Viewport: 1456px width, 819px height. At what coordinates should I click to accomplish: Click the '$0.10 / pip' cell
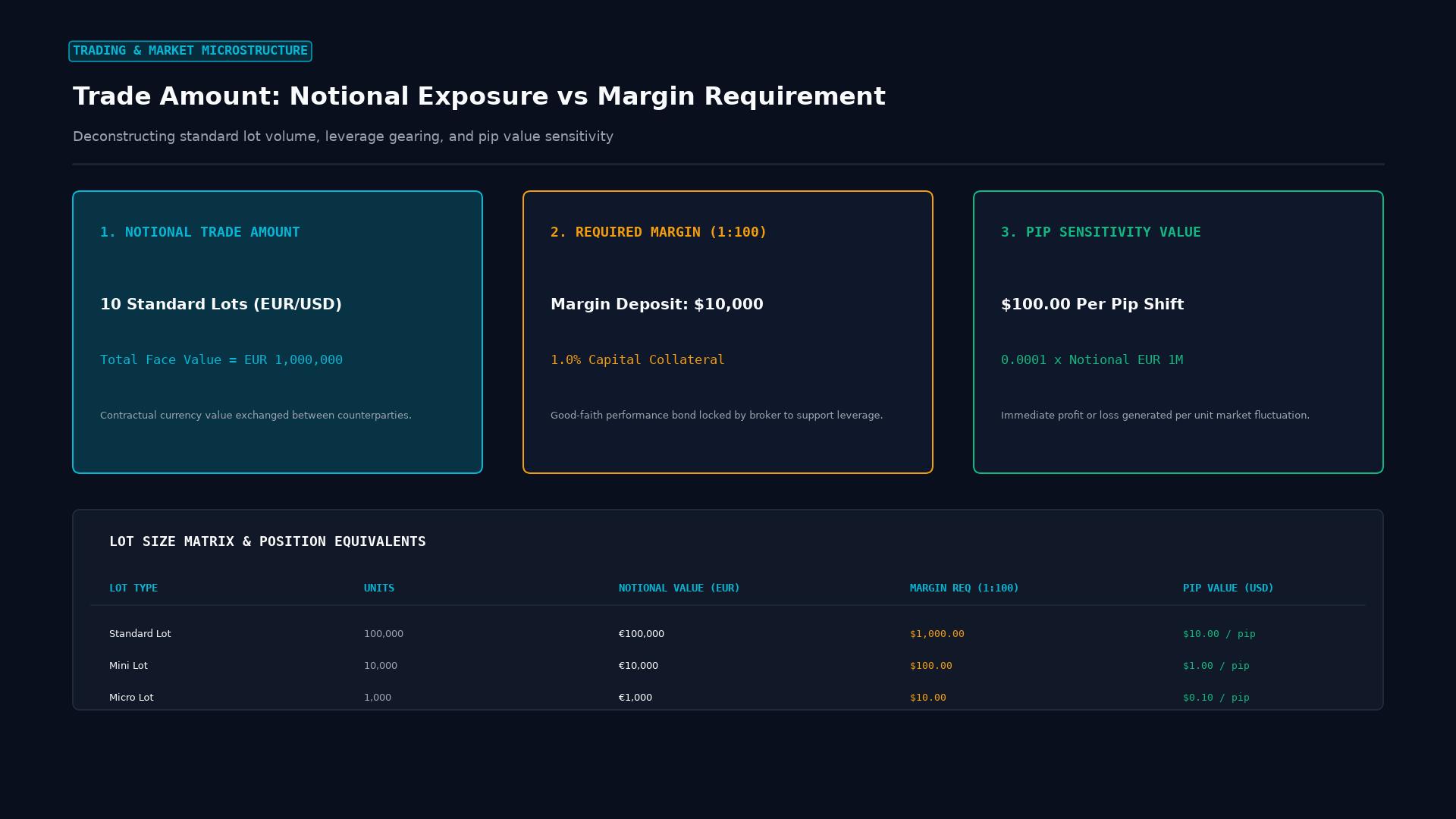[1216, 698]
